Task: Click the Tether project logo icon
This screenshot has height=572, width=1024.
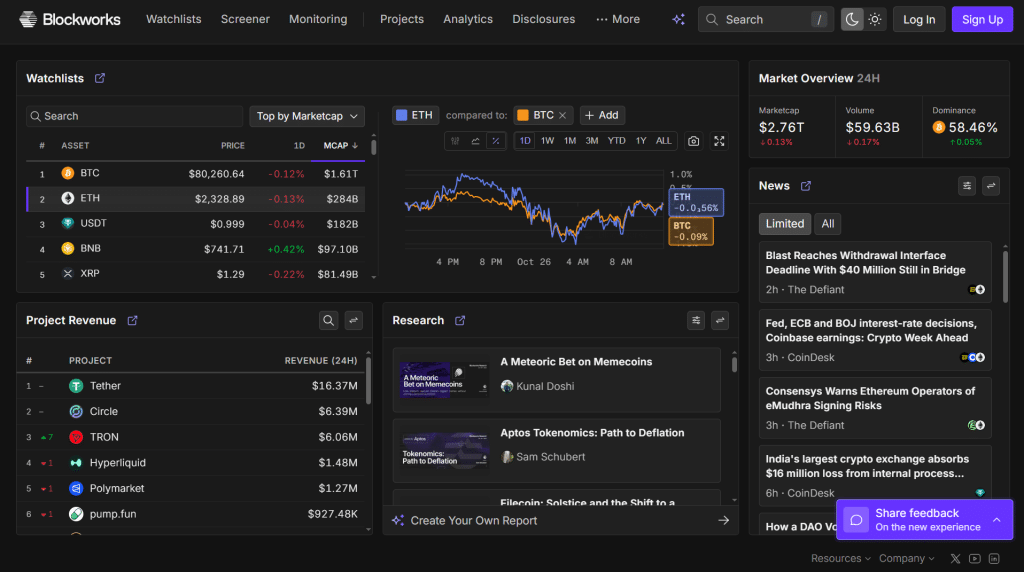Action: pyautogui.click(x=76, y=386)
